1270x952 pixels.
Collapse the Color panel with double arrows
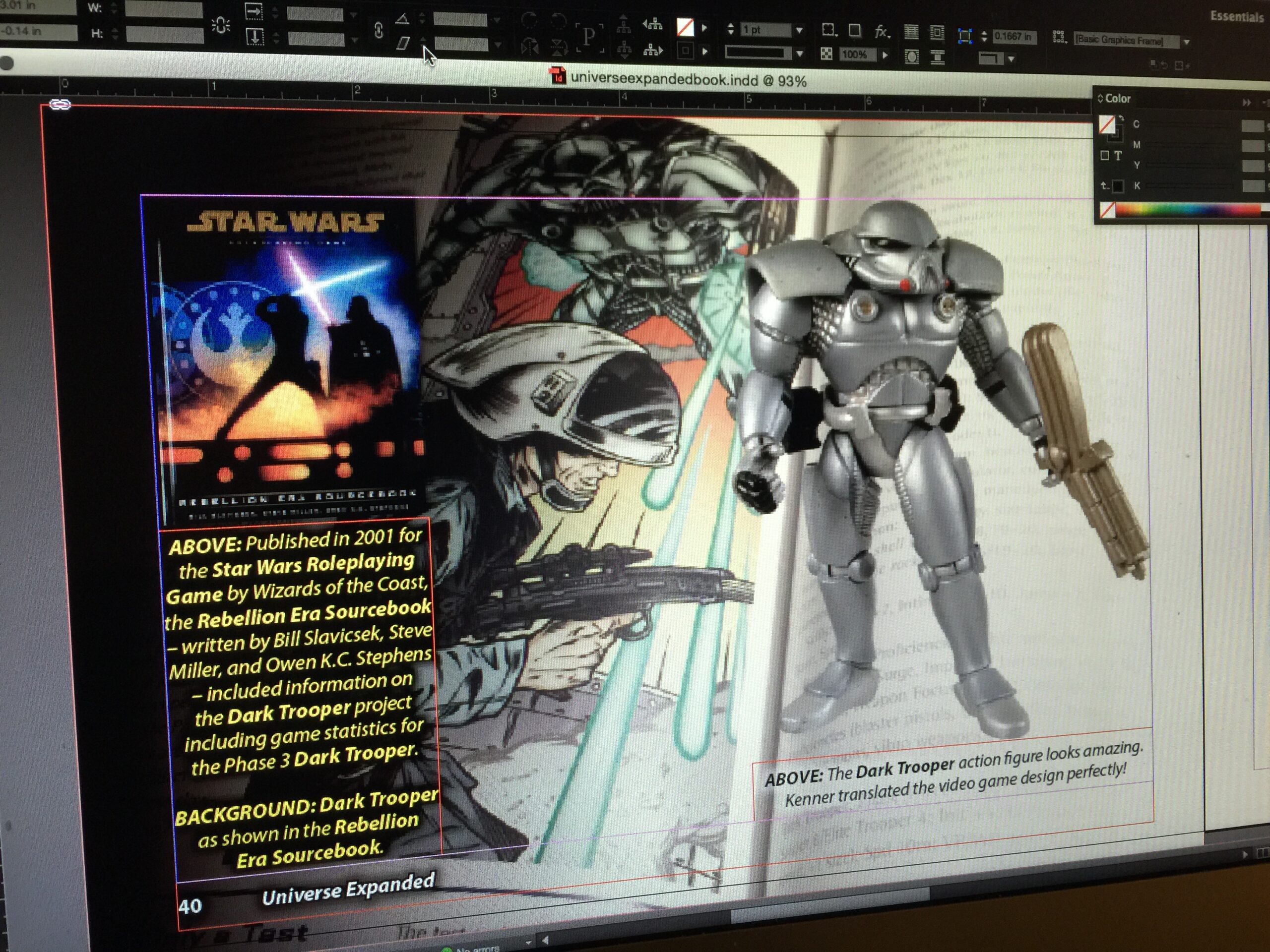pyautogui.click(x=1247, y=102)
